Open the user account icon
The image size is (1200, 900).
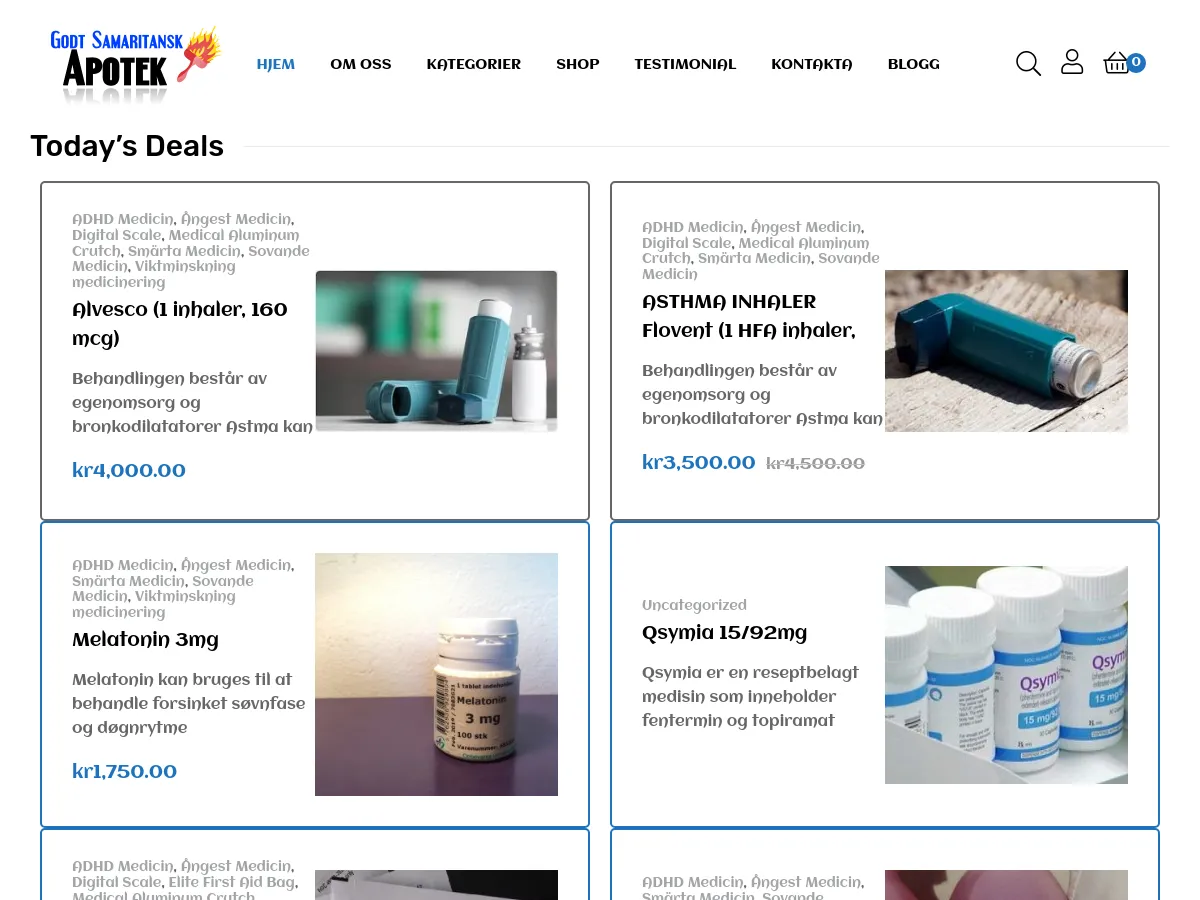pos(1072,62)
